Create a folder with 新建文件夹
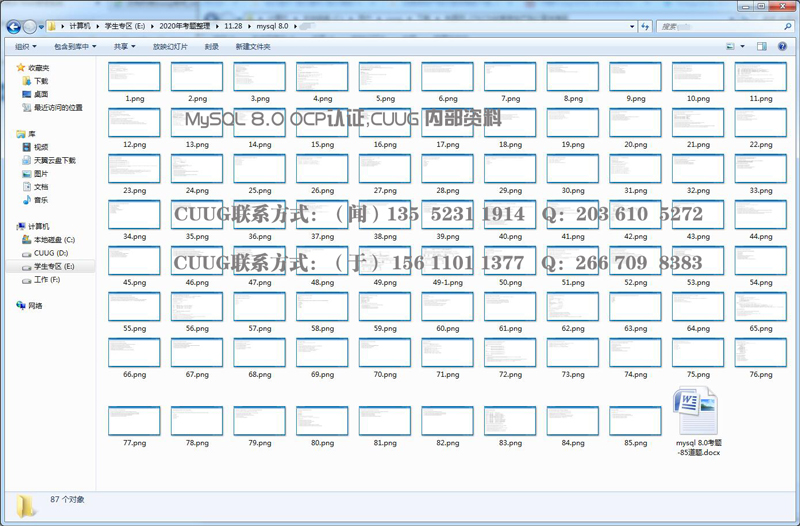The image size is (800, 526). click(x=253, y=46)
